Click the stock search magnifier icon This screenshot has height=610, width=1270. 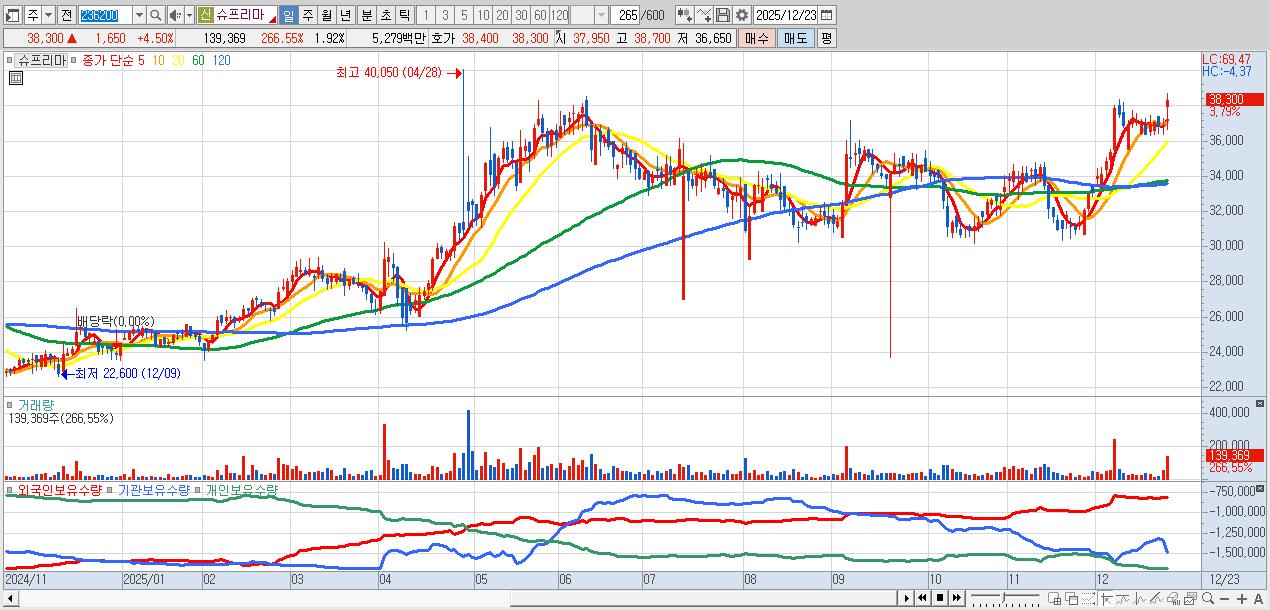pos(155,16)
